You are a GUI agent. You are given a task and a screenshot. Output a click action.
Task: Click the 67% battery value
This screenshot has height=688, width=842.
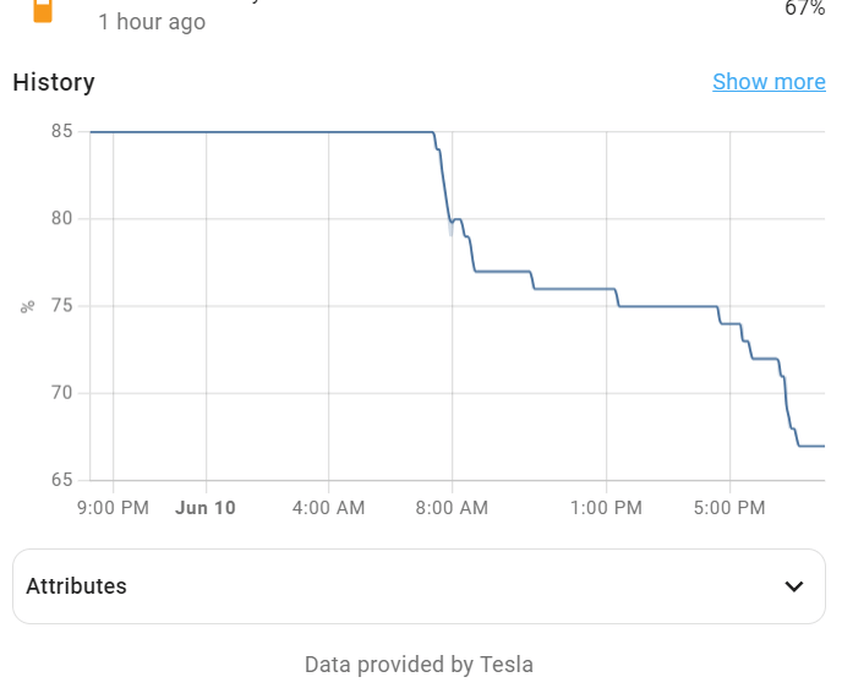pyautogui.click(x=804, y=8)
